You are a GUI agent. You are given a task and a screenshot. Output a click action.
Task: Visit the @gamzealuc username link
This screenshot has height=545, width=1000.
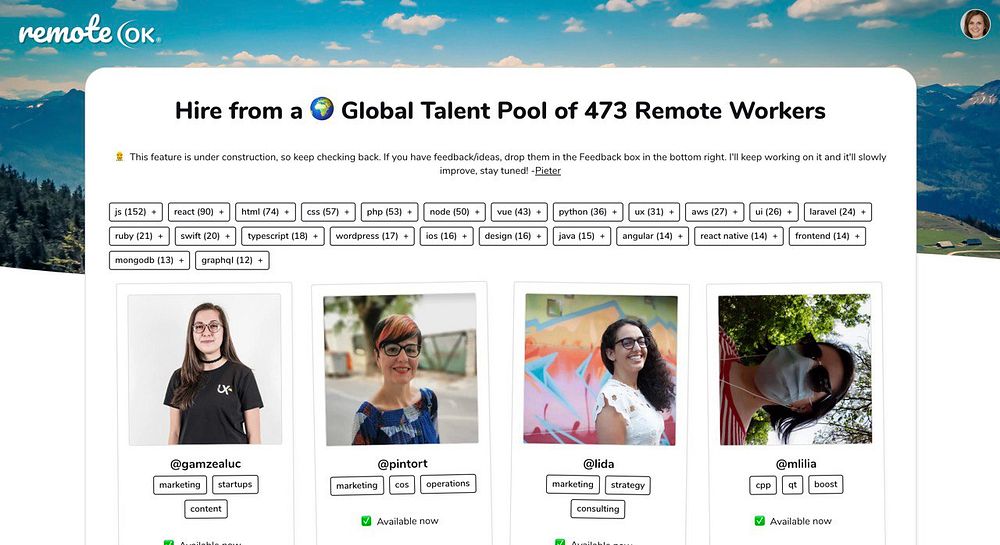pyautogui.click(x=205, y=464)
